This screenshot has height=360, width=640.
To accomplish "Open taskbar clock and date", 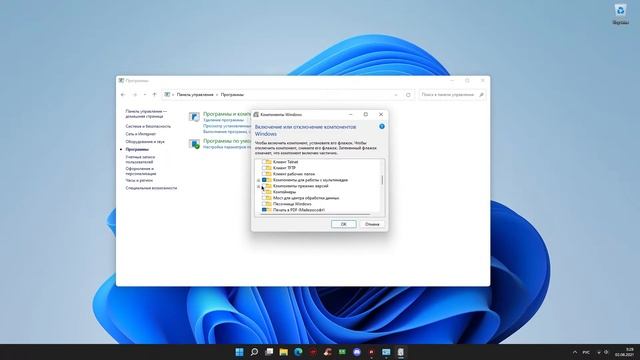I will coord(624,352).
